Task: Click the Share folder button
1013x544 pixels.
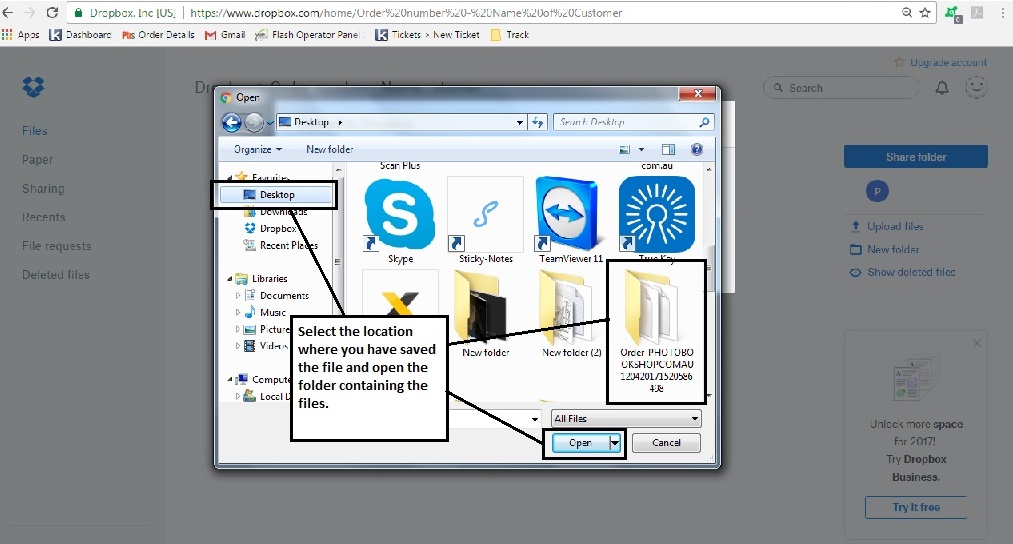Action: [915, 157]
